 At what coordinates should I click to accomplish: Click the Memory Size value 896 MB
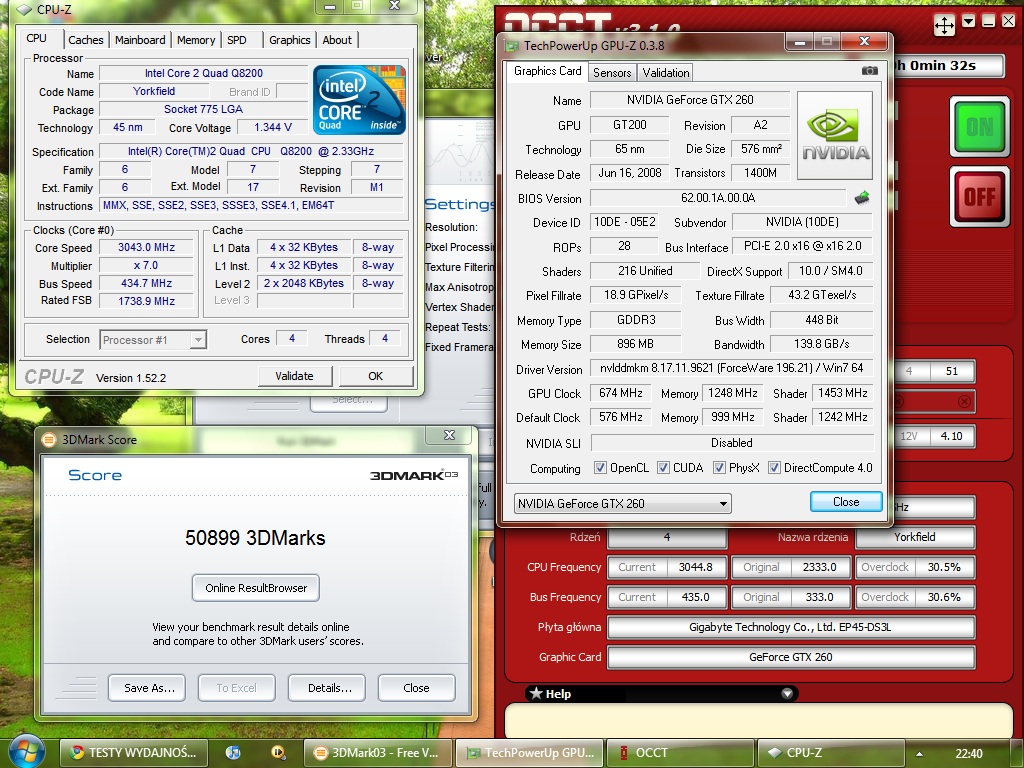click(x=635, y=344)
